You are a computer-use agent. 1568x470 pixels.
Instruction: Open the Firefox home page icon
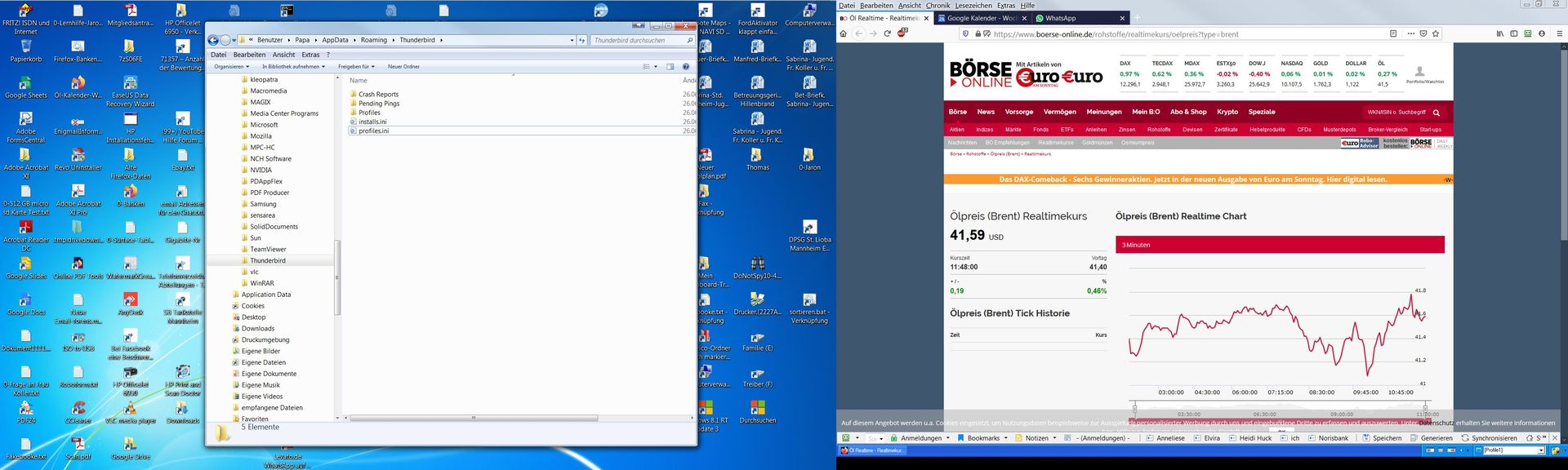[844, 33]
